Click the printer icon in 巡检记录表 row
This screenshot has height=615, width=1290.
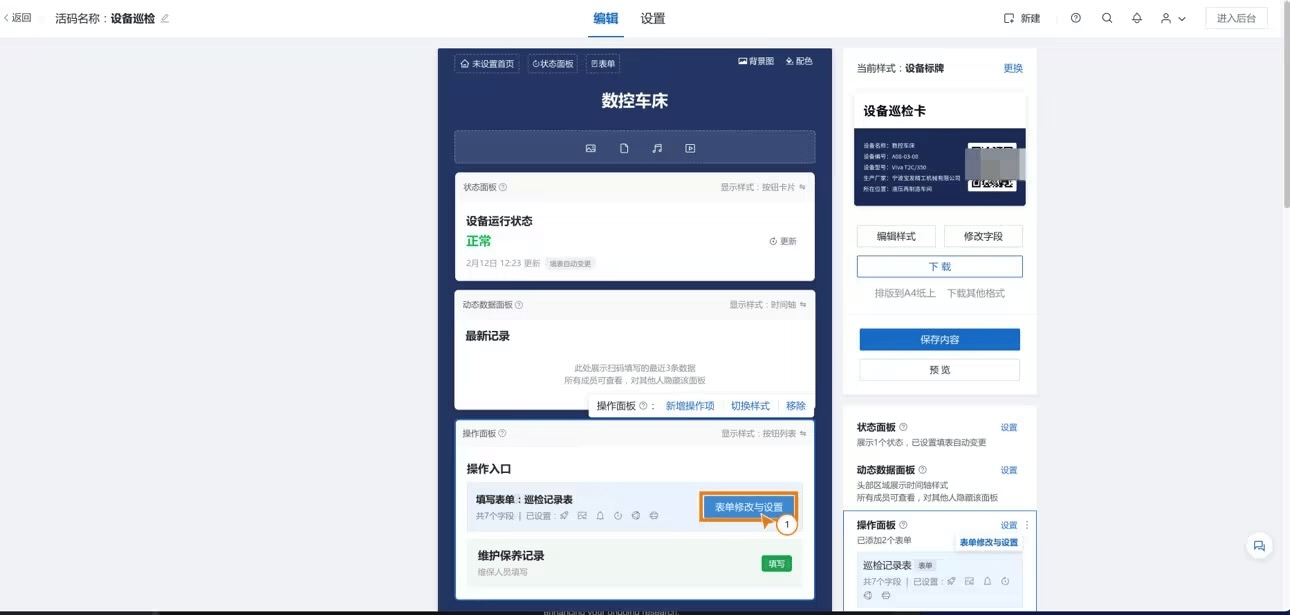pyautogui.click(x=654, y=516)
